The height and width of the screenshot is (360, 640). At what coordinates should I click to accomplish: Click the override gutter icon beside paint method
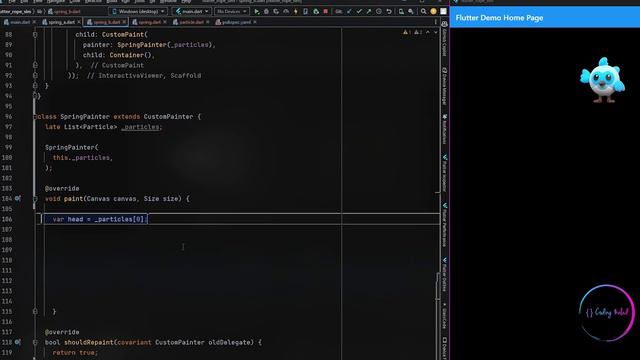(x=18, y=198)
